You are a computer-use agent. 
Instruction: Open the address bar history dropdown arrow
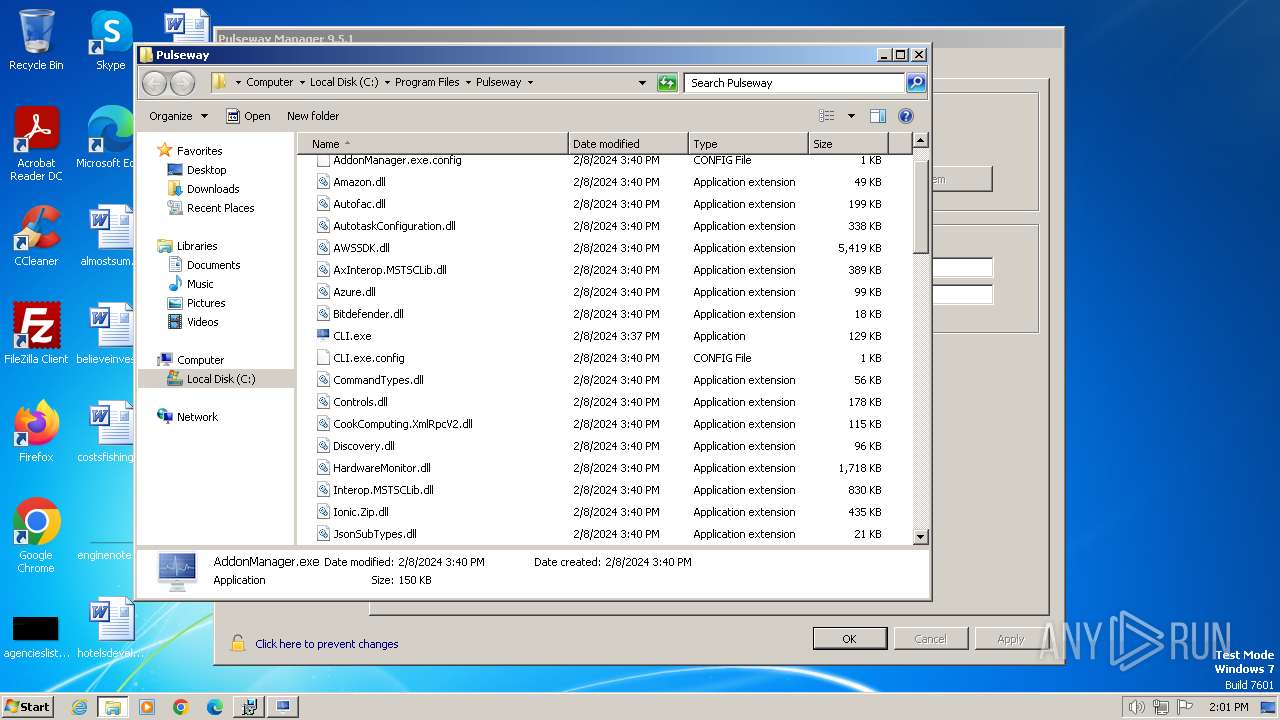click(642, 83)
